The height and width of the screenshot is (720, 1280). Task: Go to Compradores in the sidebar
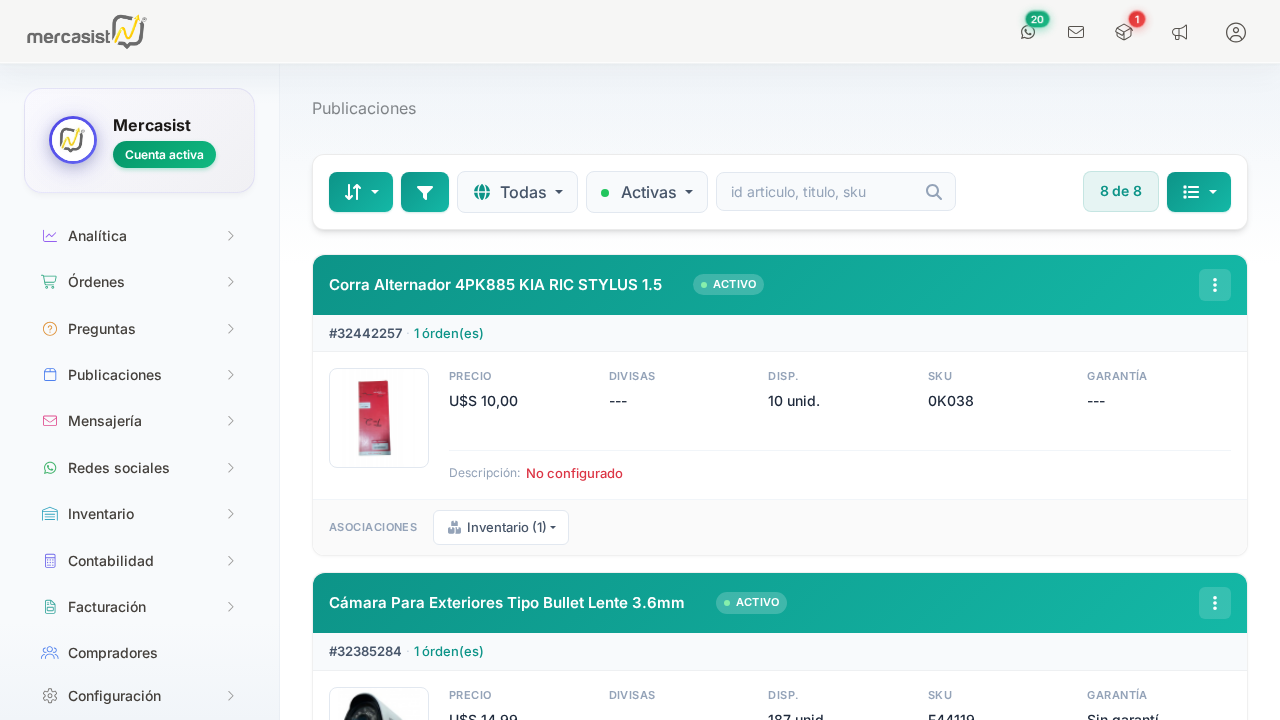pyautogui.click(x=113, y=653)
